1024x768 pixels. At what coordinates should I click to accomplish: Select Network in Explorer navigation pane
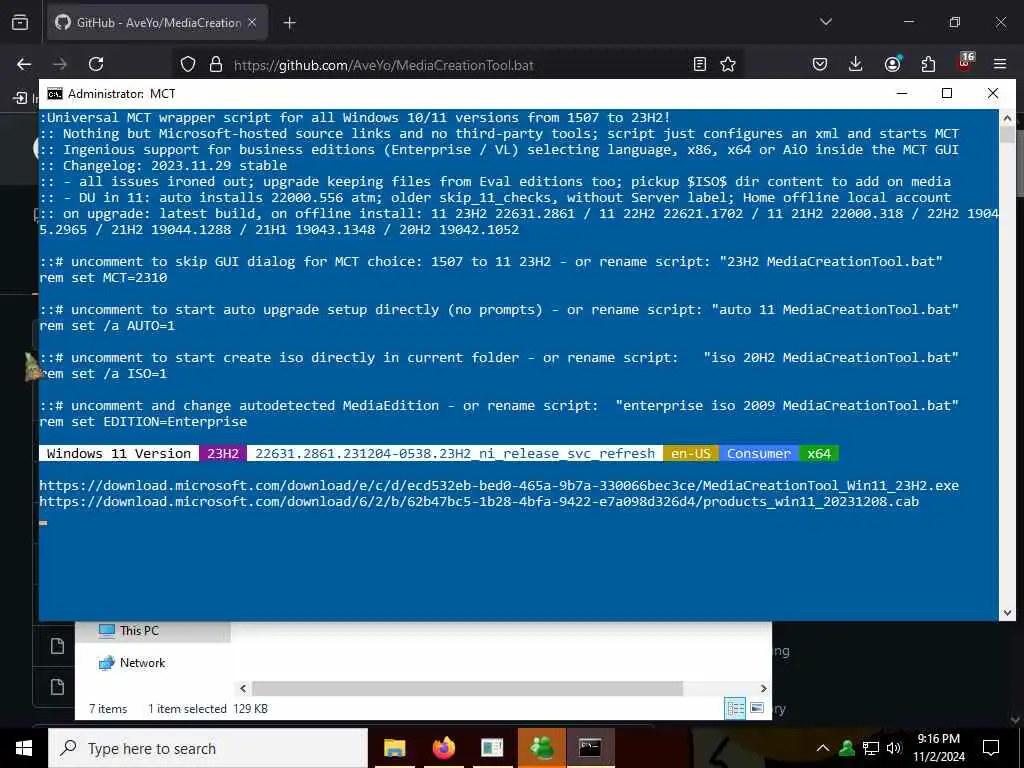coord(142,663)
